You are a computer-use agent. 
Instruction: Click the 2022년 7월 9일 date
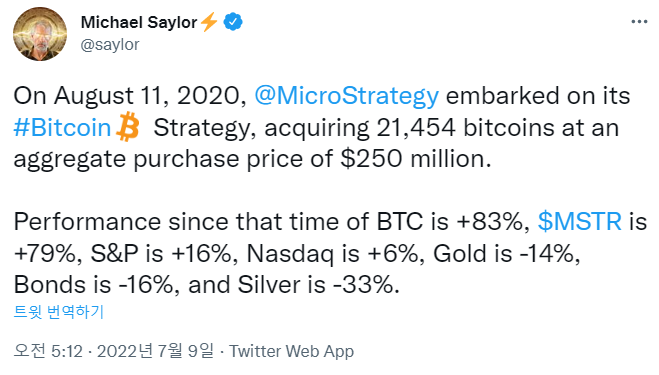pos(156,351)
